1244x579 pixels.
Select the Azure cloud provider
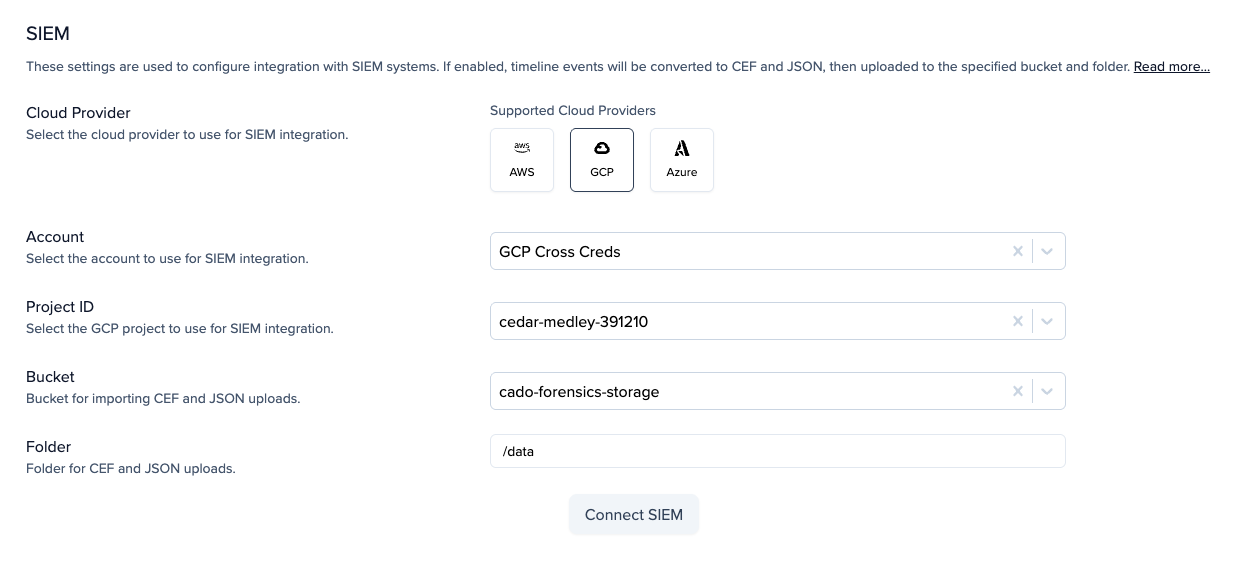682,160
